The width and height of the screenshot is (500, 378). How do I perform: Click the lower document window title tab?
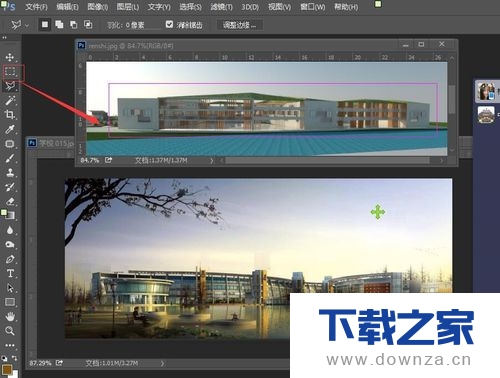pyautogui.click(x=51, y=143)
